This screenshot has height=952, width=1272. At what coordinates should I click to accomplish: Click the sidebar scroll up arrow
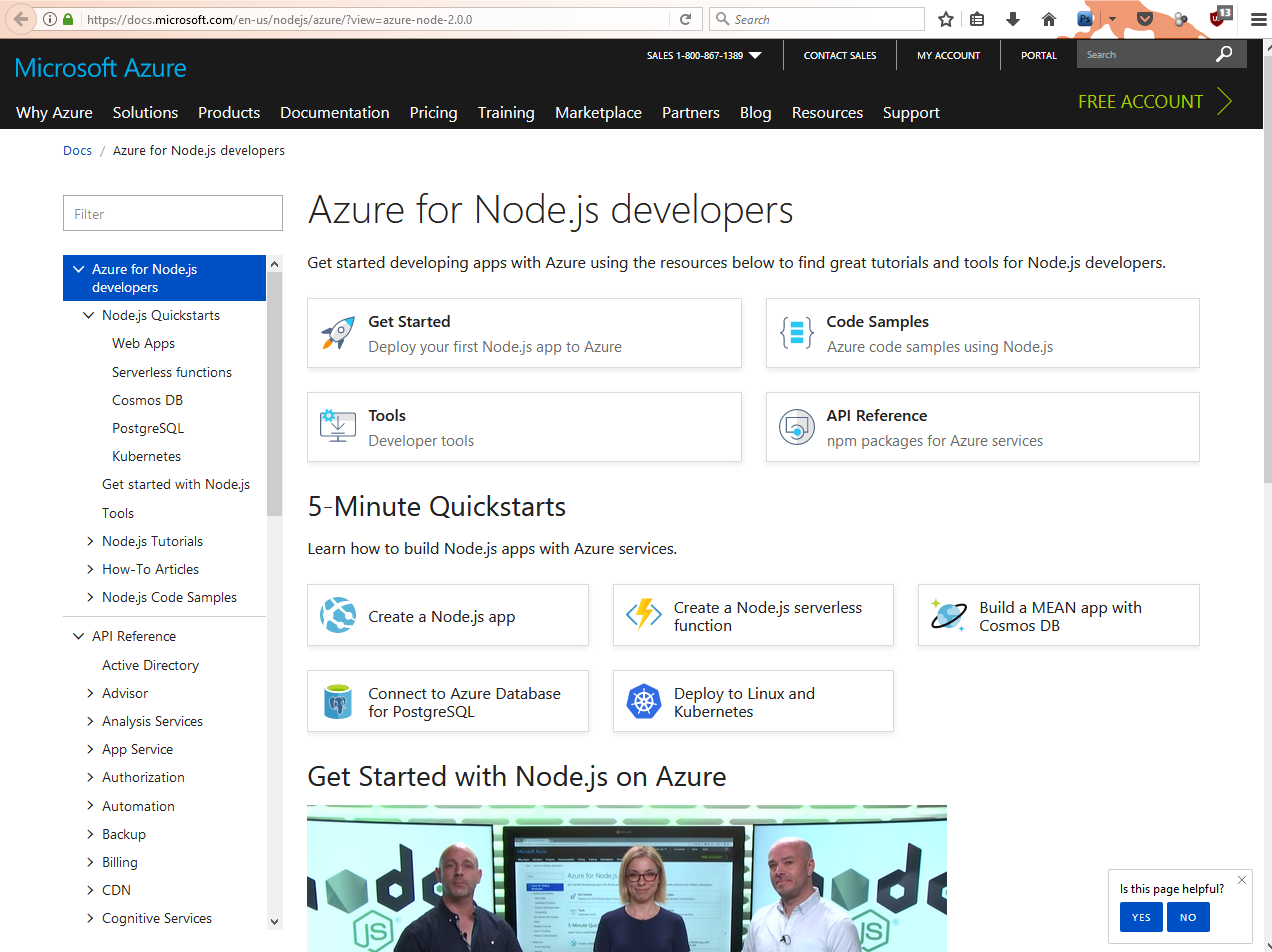click(275, 263)
